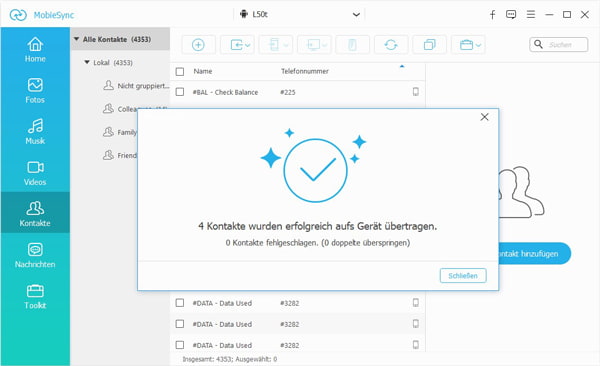Click the #BAL - Check Balance name

point(225,92)
